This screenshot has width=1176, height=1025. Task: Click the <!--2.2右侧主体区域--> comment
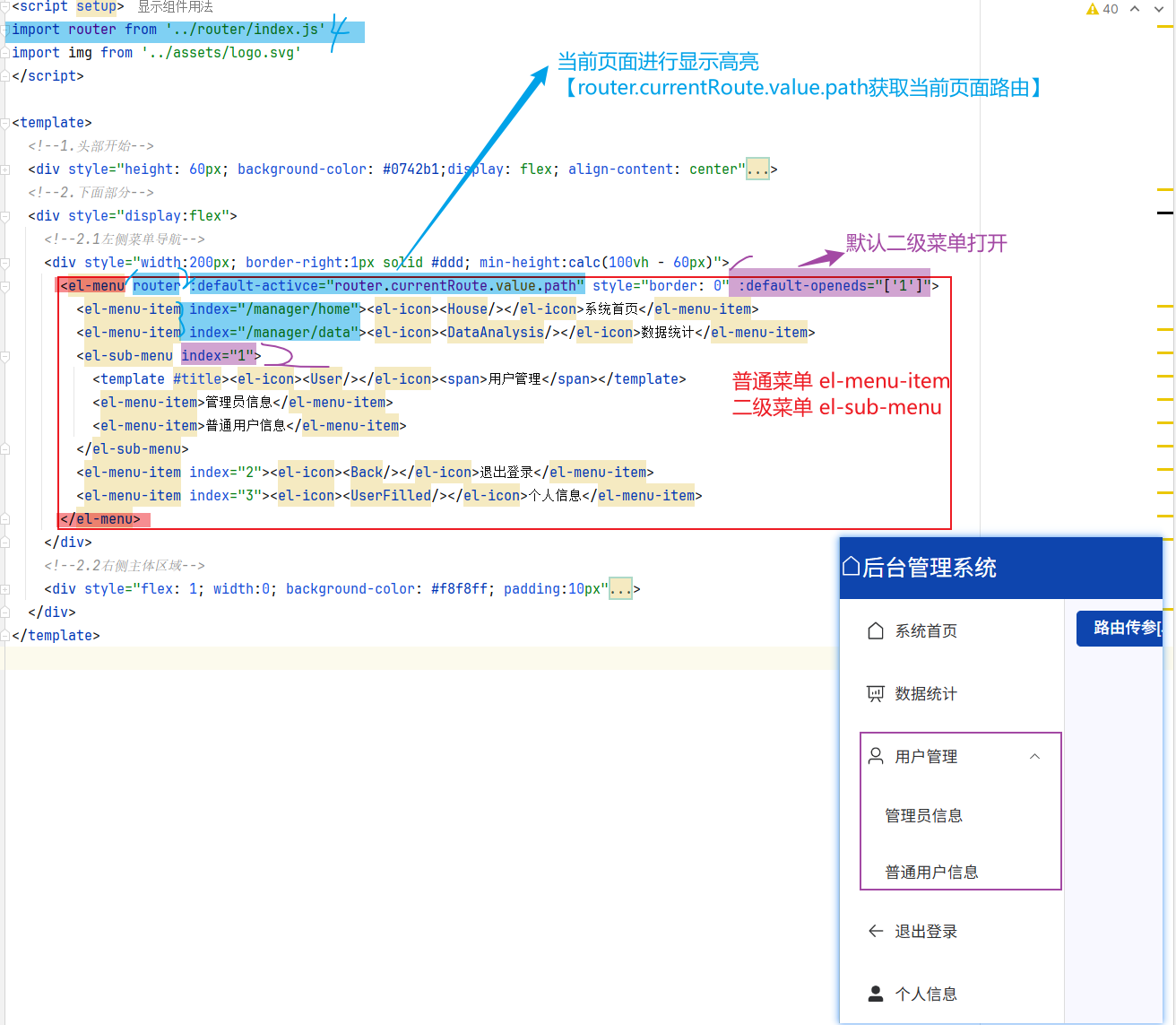point(125,566)
